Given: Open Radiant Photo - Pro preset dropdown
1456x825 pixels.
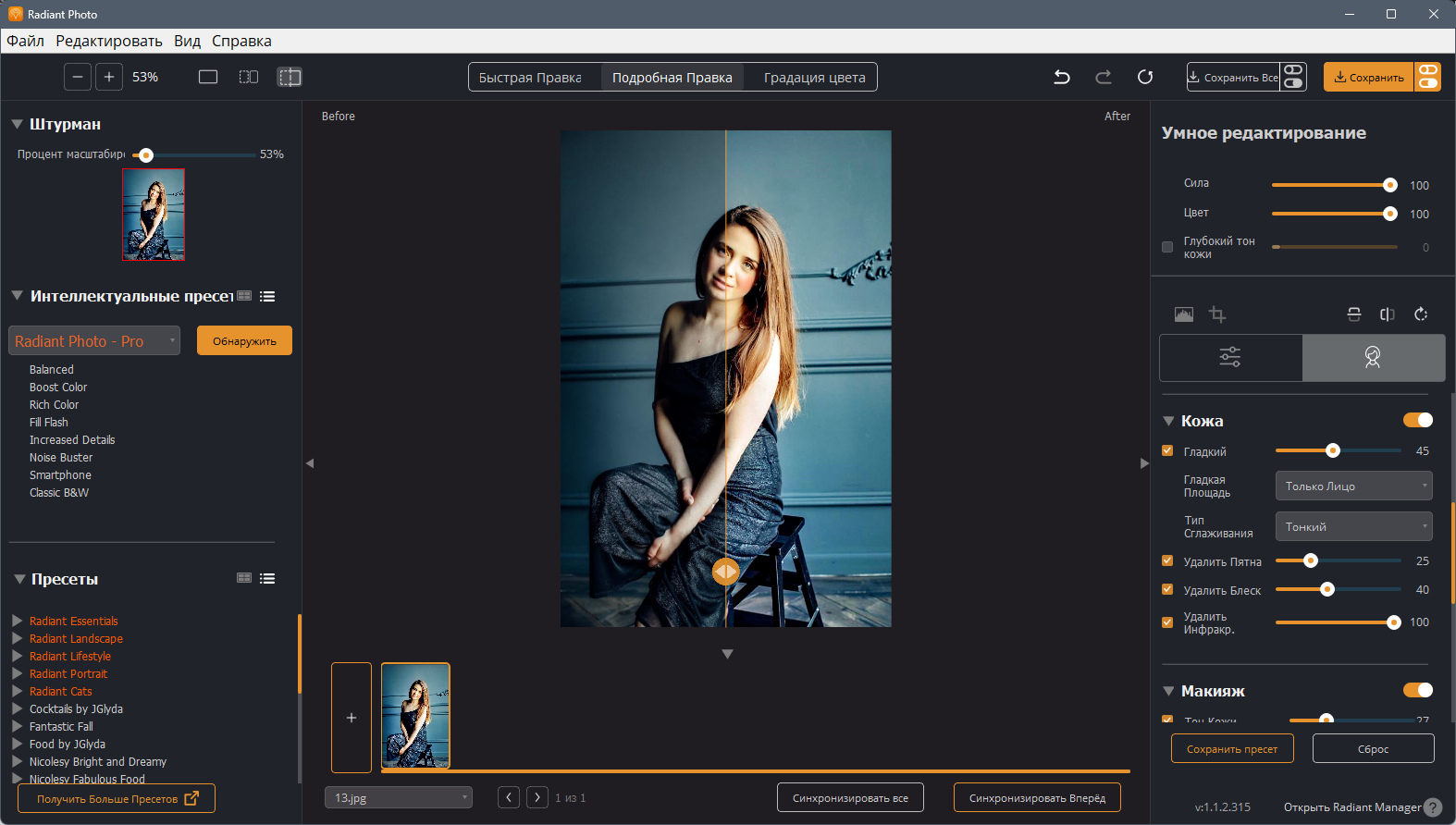Looking at the screenshot, I should pos(94,340).
